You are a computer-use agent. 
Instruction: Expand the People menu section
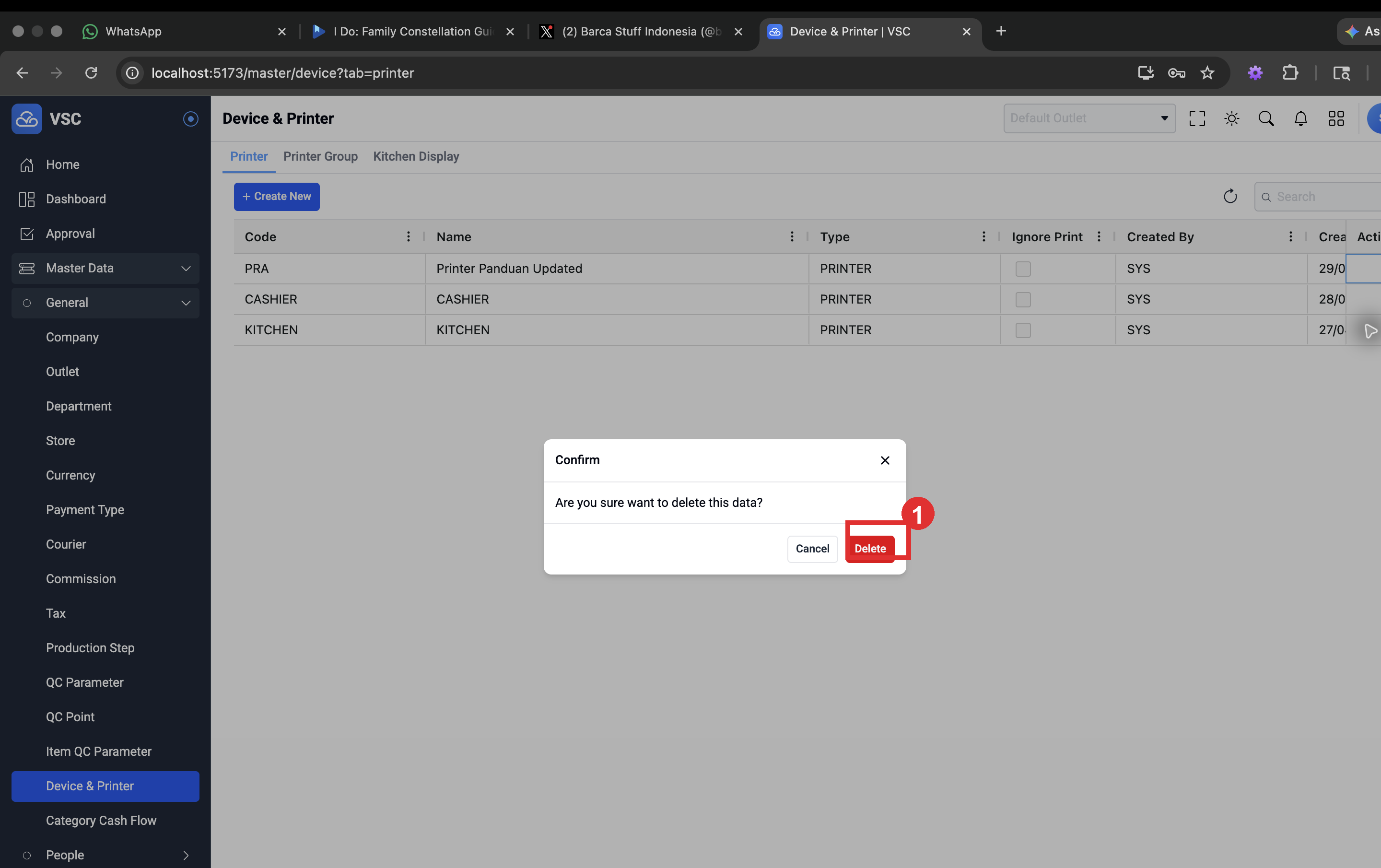pyautogui.click(x=105, y=855)
